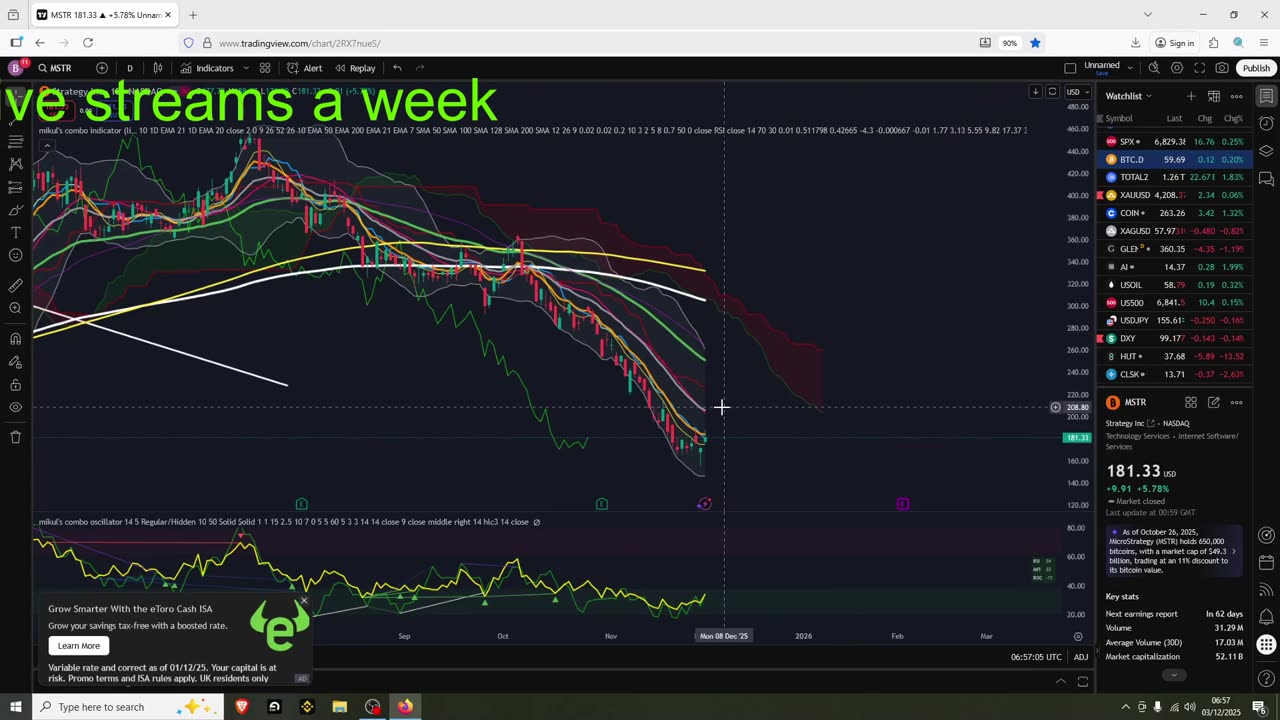Image resolution: width=1280 pixels, height=720 pixels.
Task: Open chart settings hexagon icon
Action: click(x=1177, y=68)
